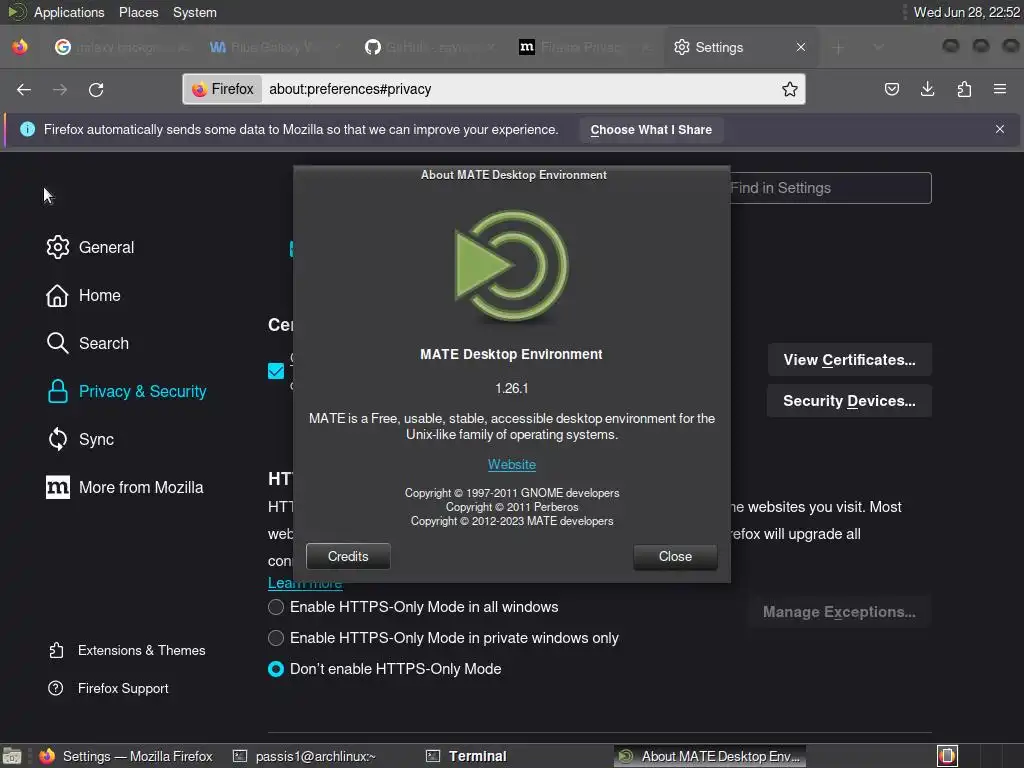1024x768 pixels.
Task: Select Don't enable HTTPS-Only Mode
Action: [276, 669]
